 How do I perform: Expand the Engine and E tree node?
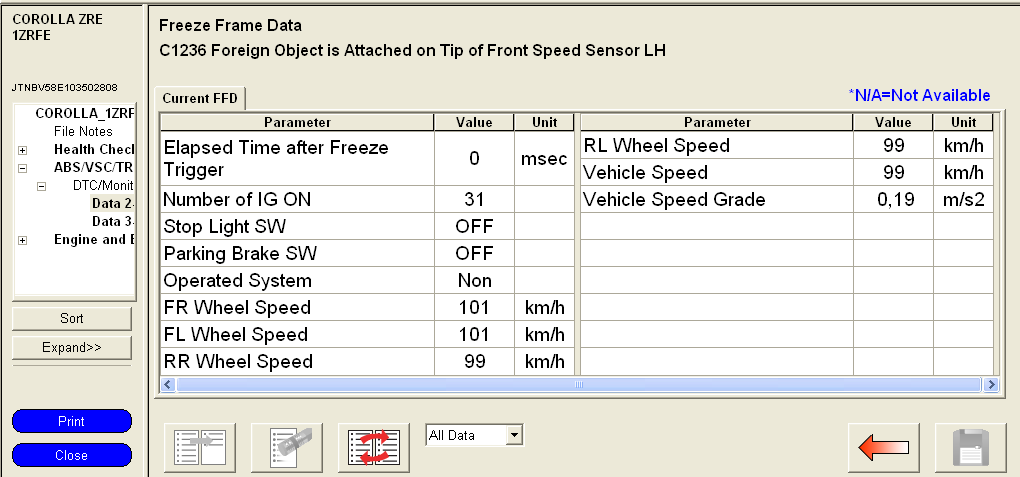point(22,240)
